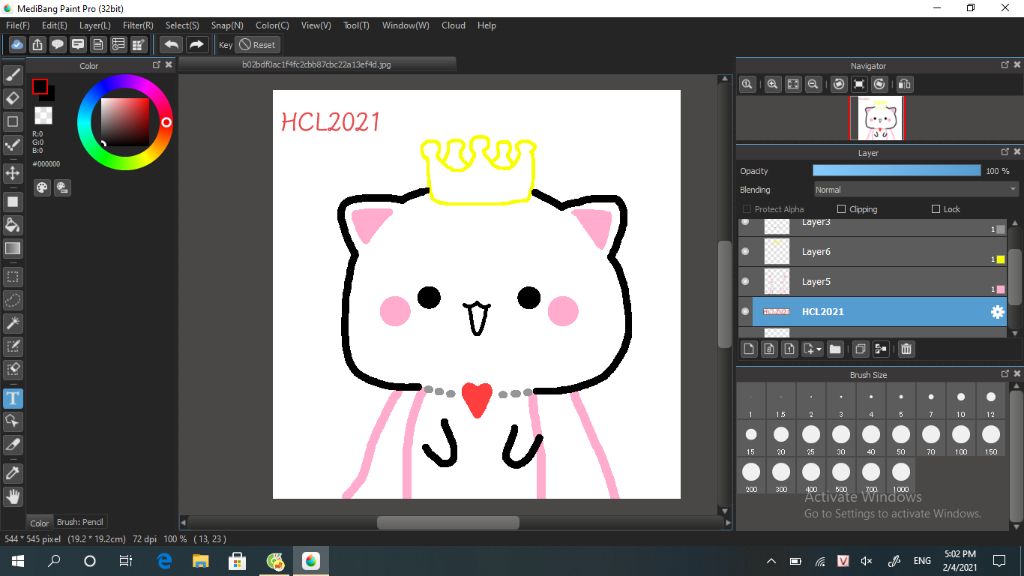The image size is (1024, 576).
Task: Choose the Lasso selection tool
Action: coord(12,300)
